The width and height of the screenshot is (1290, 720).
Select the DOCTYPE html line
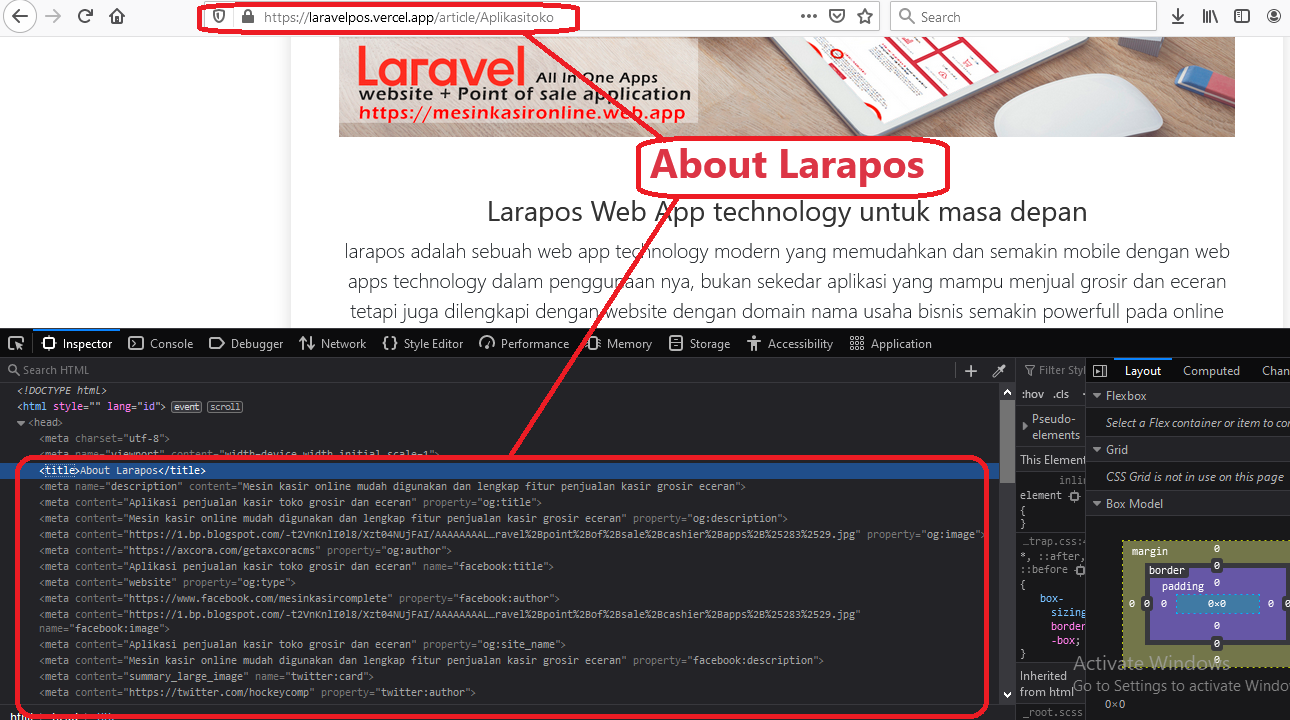pos(62,390)
